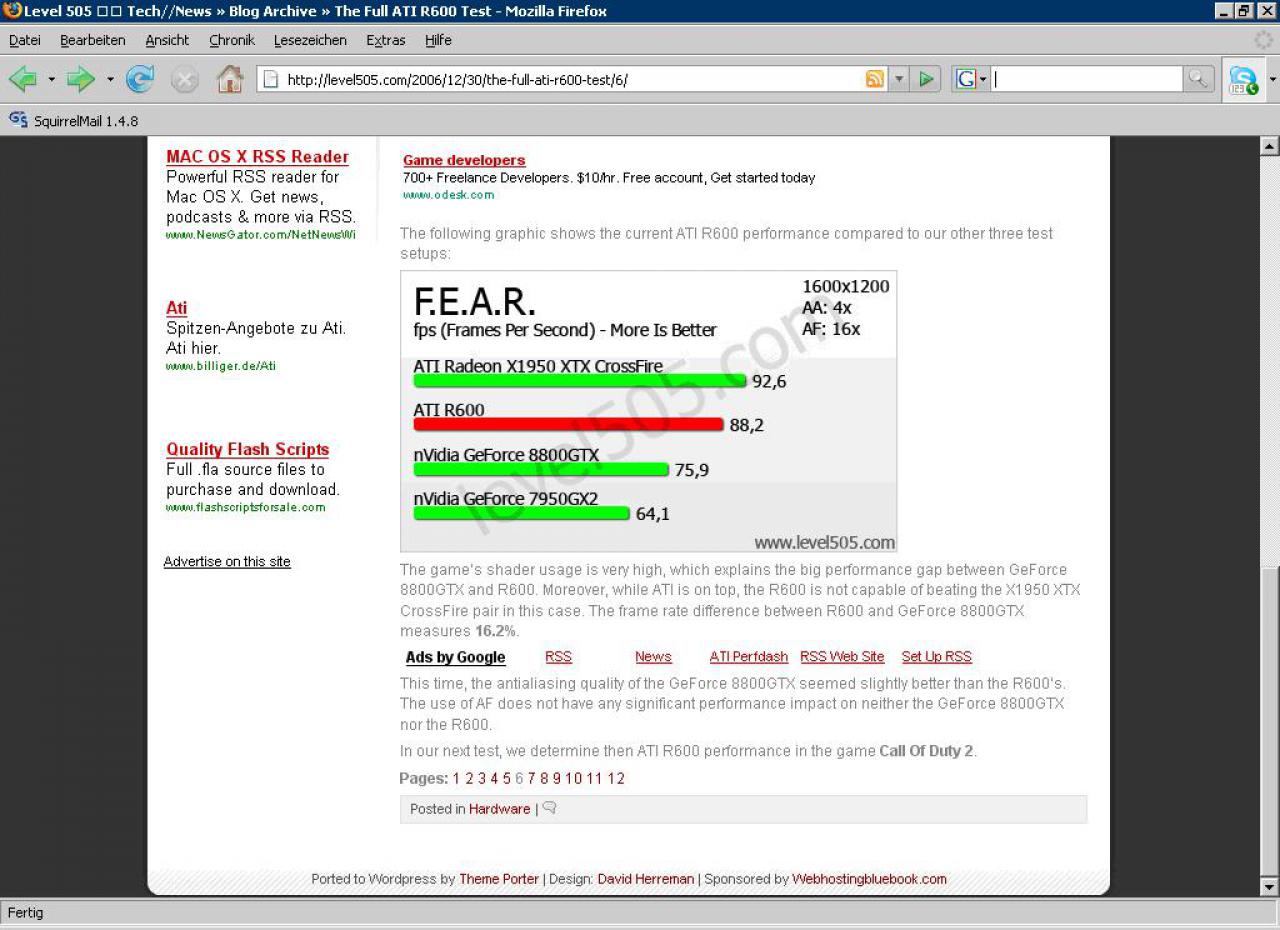Click the 'Fertig' status bar text
Viewport: 1280px width, 930px height.
click(x=26, y=912)
